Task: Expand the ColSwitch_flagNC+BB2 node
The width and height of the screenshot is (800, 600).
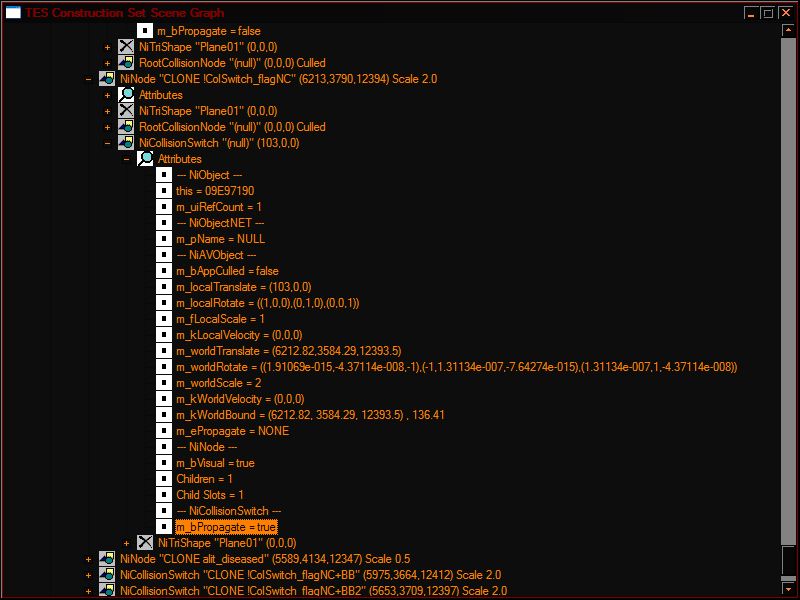Action: [x=88, y=591]
